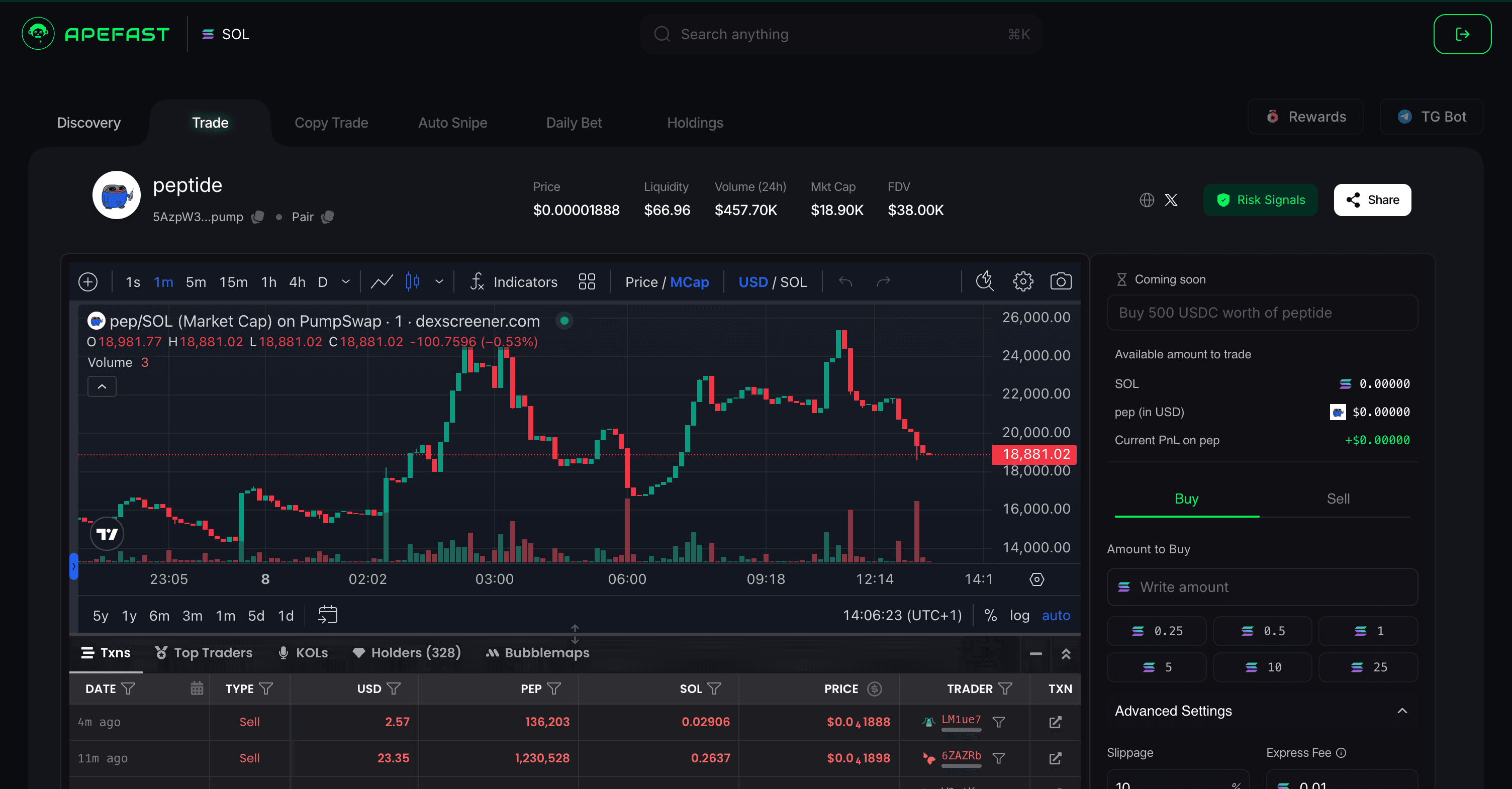Viewport: 1512px width, 789px height.
Task: Click the Write amount input field
Action: (1262, 587)
